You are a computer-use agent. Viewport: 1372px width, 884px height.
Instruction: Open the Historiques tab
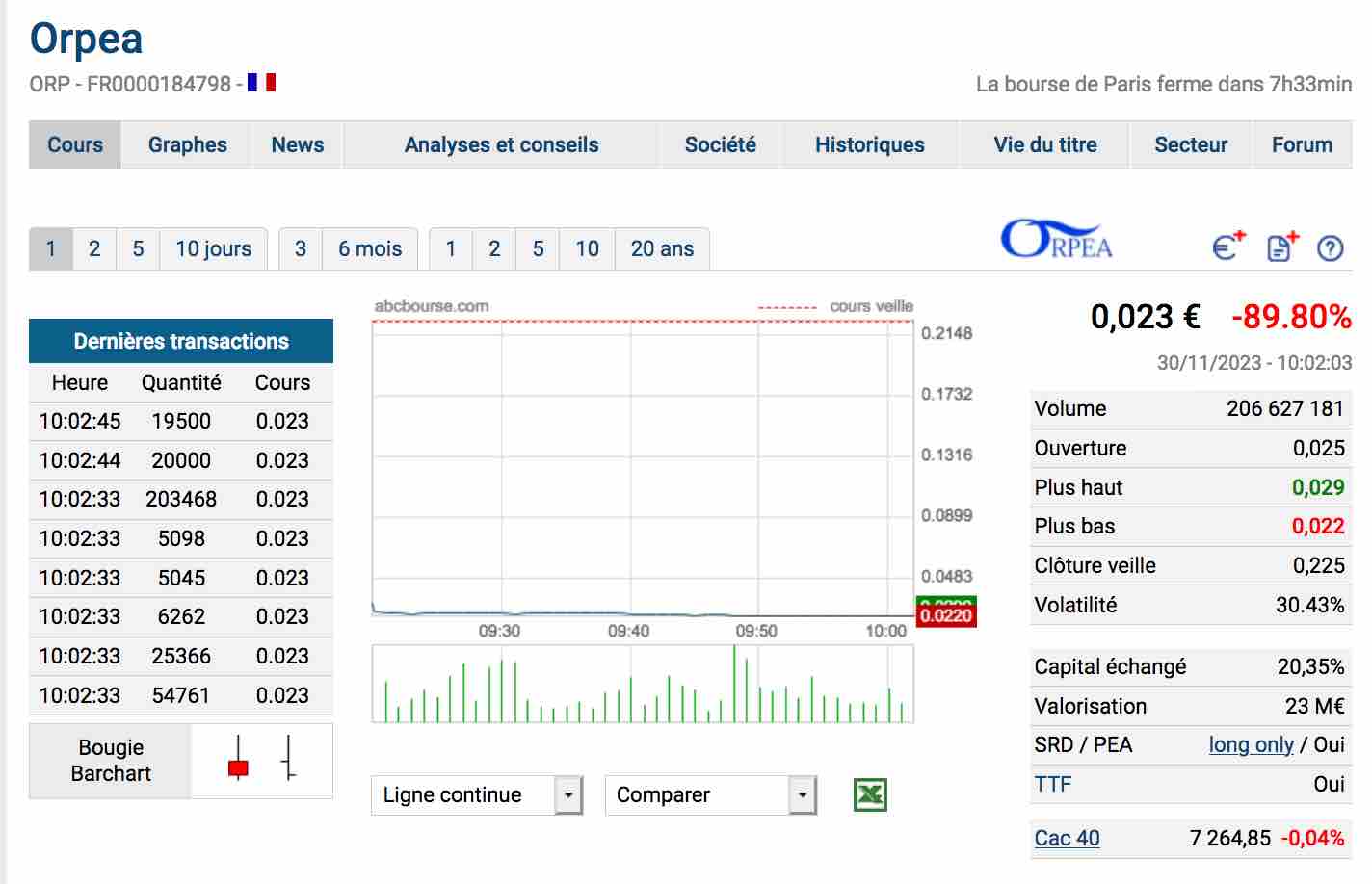point(870,144)
